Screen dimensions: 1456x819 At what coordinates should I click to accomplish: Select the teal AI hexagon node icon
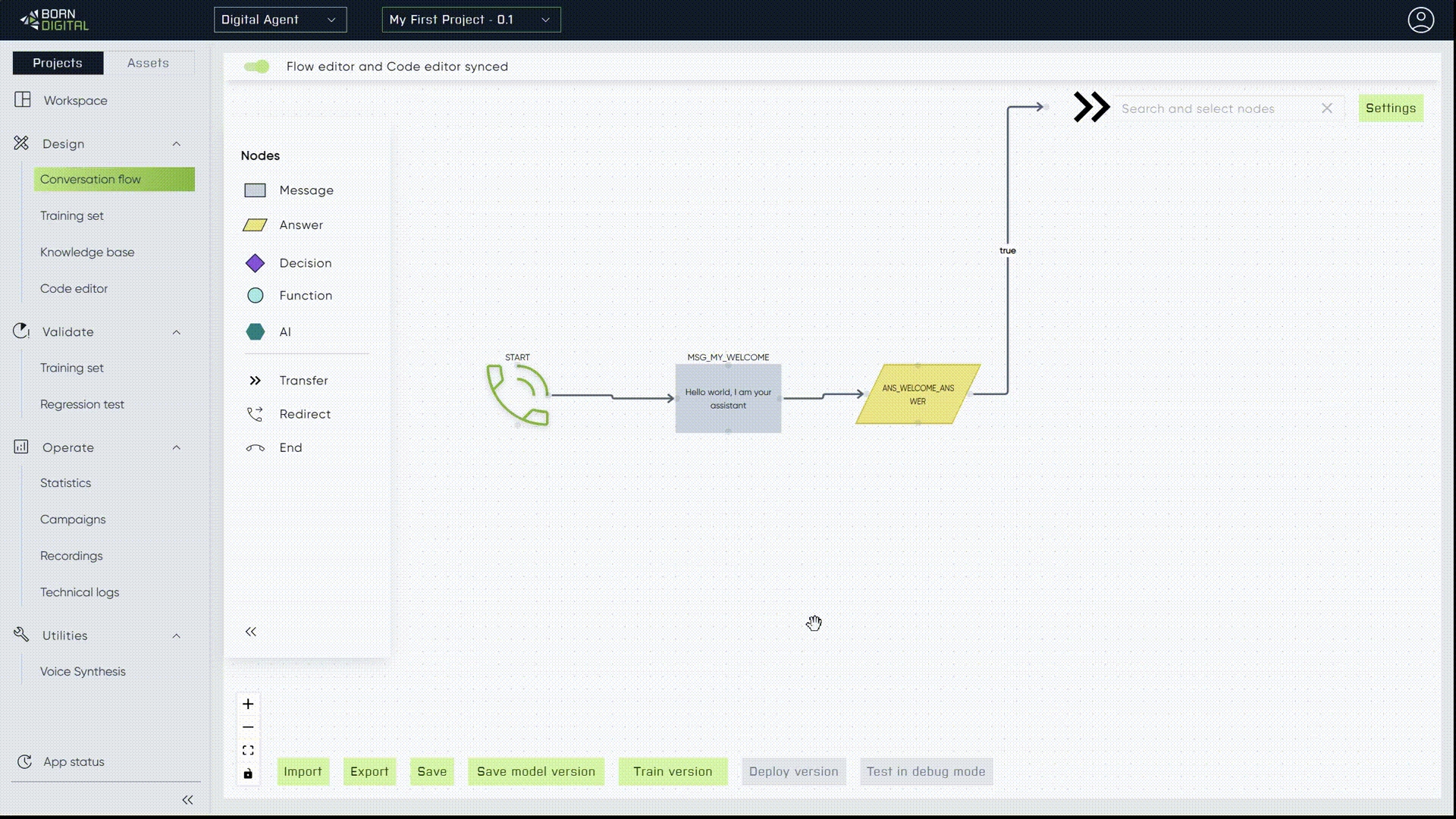[255, 332]
